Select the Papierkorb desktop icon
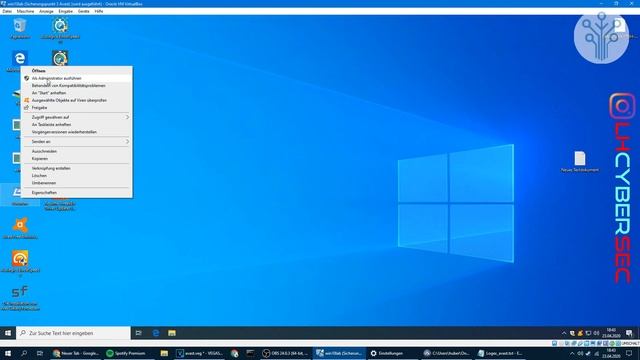 pos(20,29)
